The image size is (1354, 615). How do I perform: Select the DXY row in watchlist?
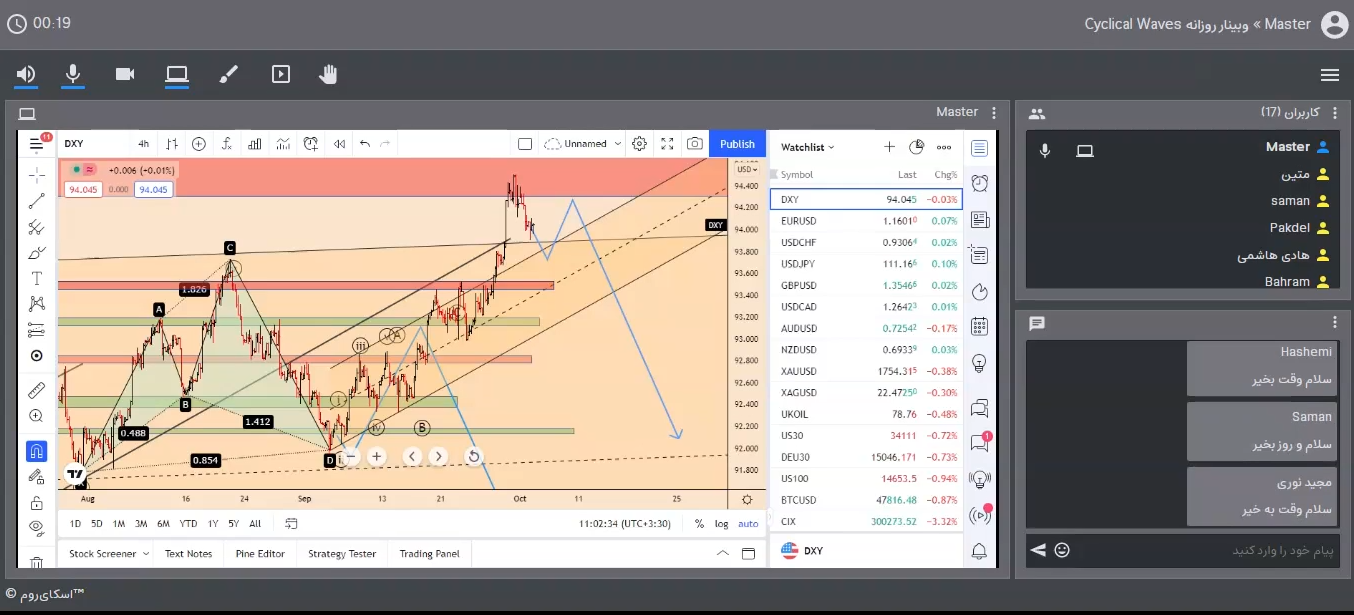866,200
